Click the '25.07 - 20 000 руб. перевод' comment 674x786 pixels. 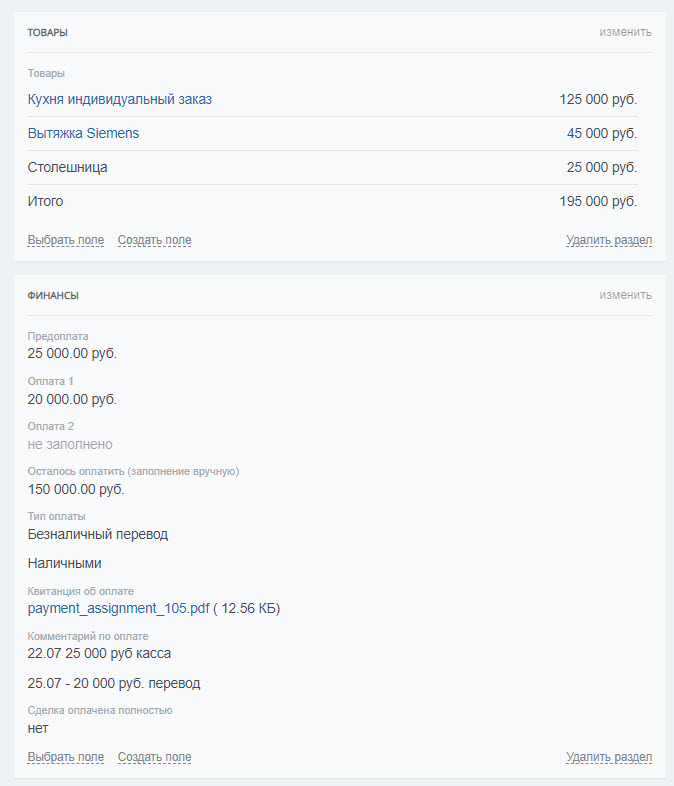pos(114,683)
